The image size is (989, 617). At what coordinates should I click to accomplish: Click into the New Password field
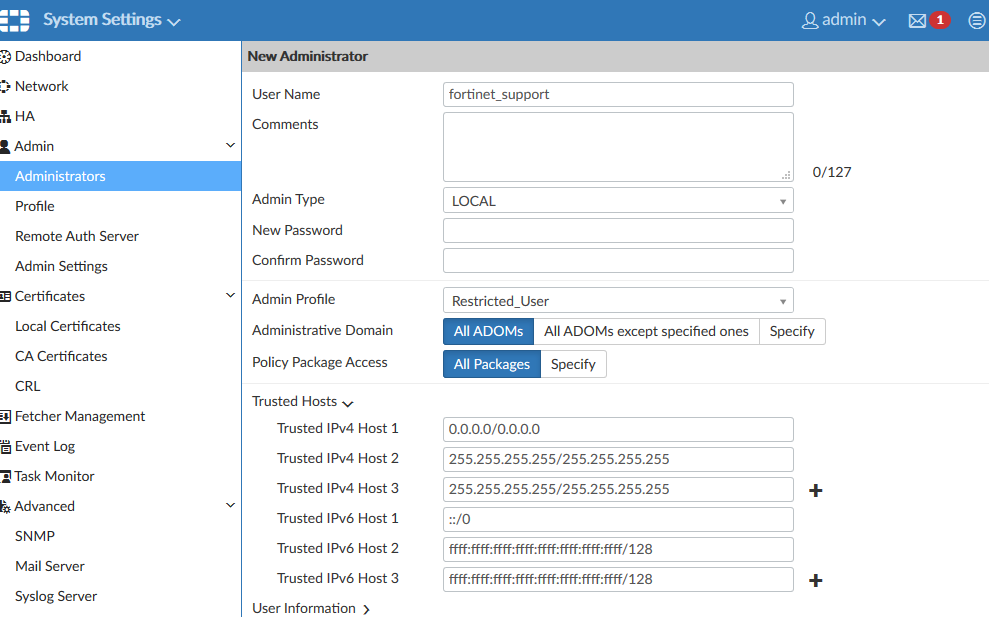[x=618, y=231]
